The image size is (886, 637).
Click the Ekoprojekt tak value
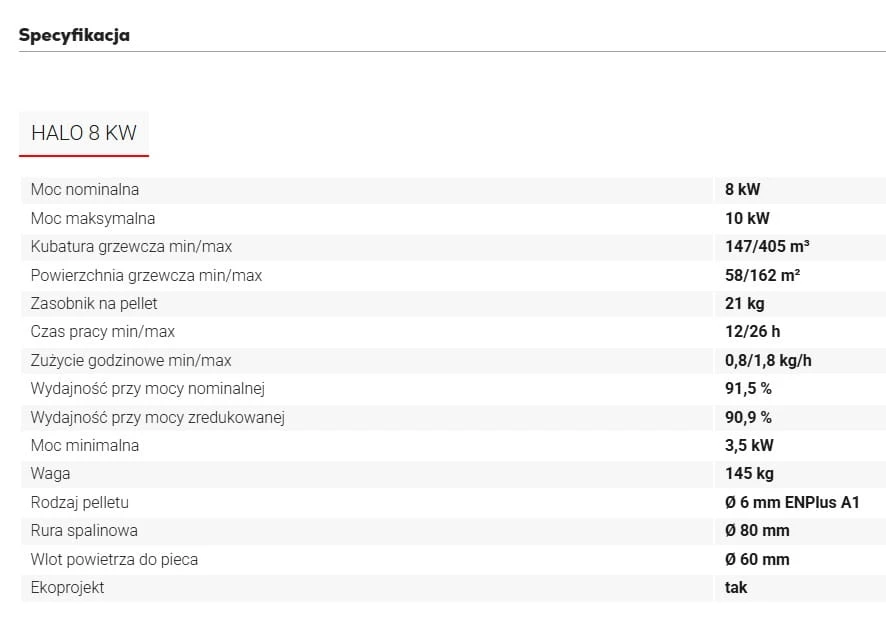(736, 588)
